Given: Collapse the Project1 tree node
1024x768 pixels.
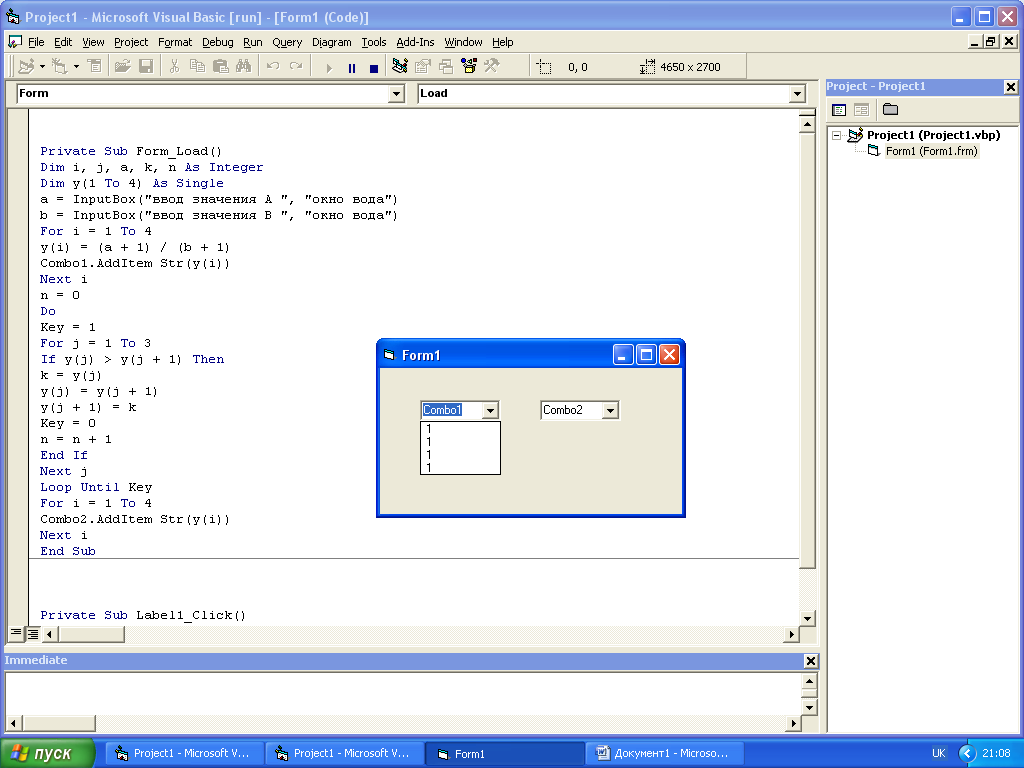Looking at the screenshot, I should coord(837,135).
